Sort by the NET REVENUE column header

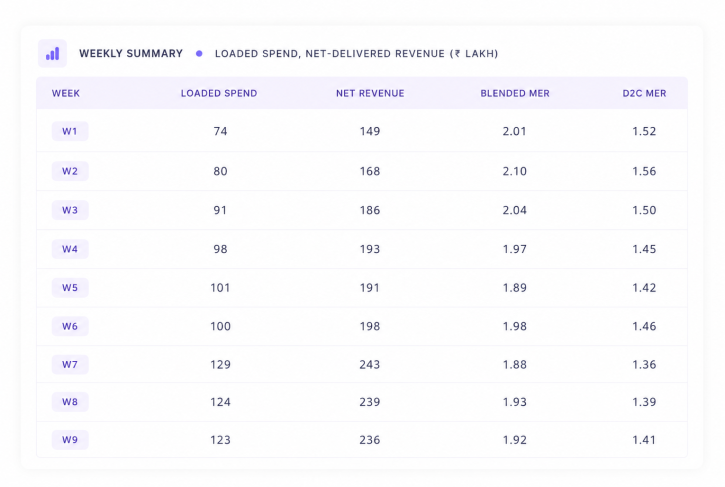coord(370,93)
